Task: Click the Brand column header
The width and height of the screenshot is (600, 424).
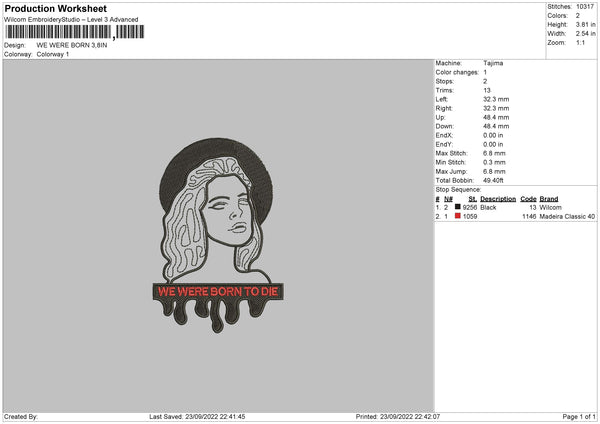Action: [x=549, y=199]
